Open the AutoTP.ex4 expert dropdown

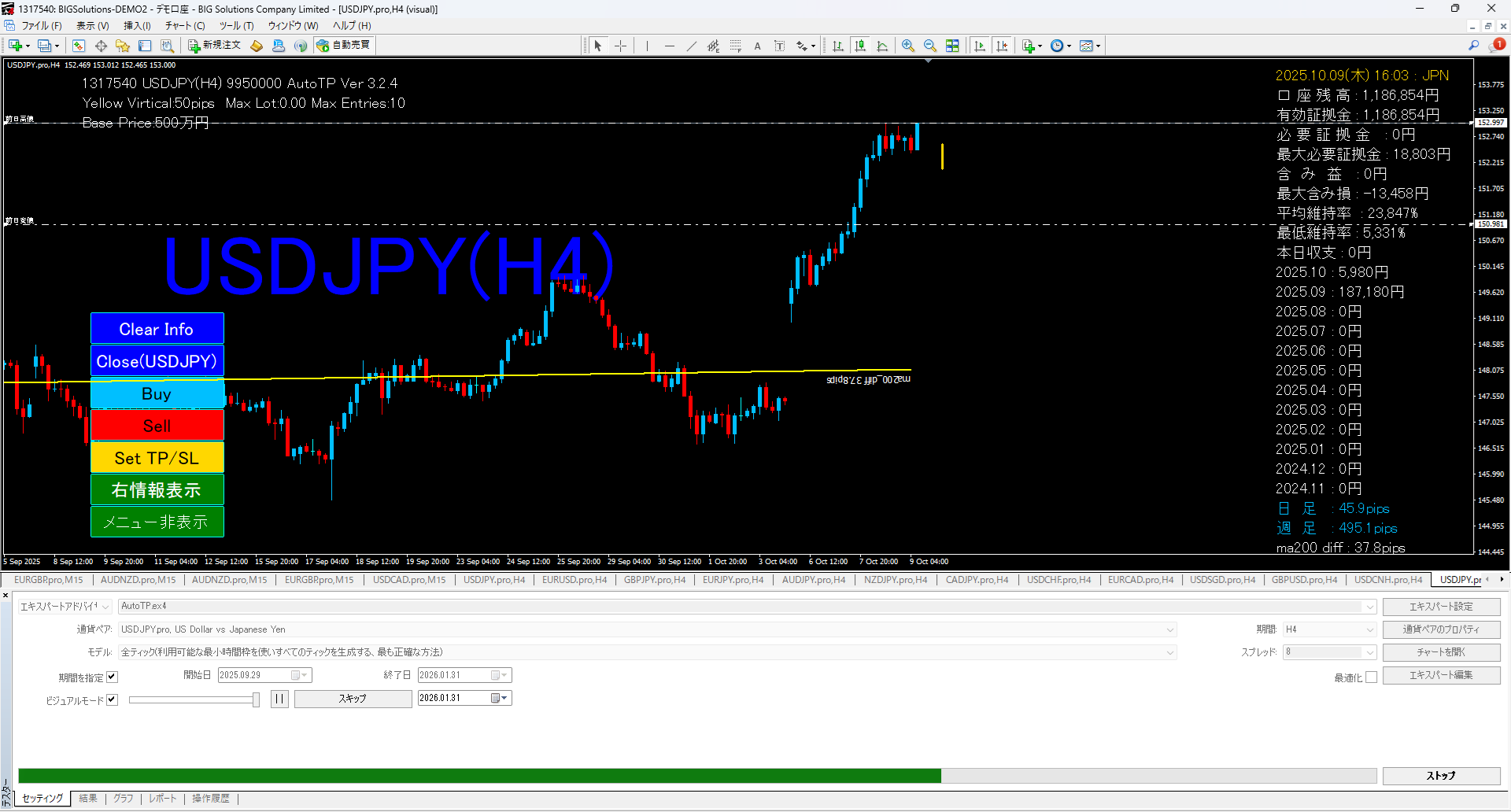pyautogui.click(x=747, y=607)
